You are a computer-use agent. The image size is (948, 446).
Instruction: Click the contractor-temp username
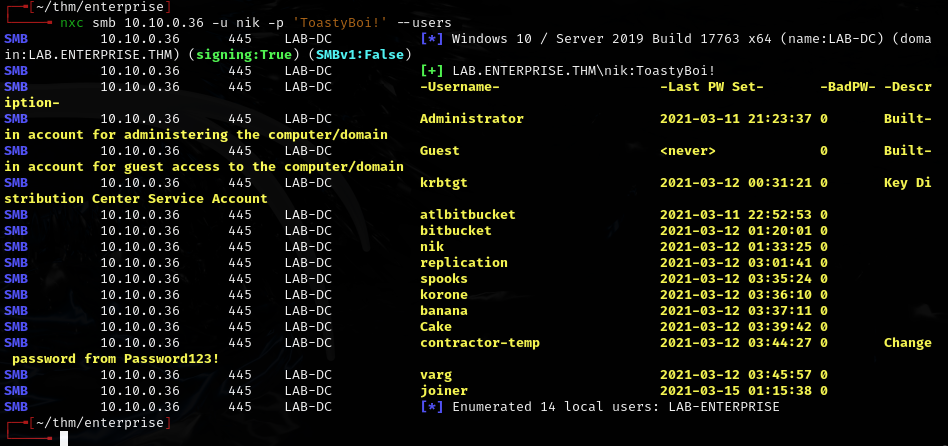pyautogui.click(x=480, y=342)
